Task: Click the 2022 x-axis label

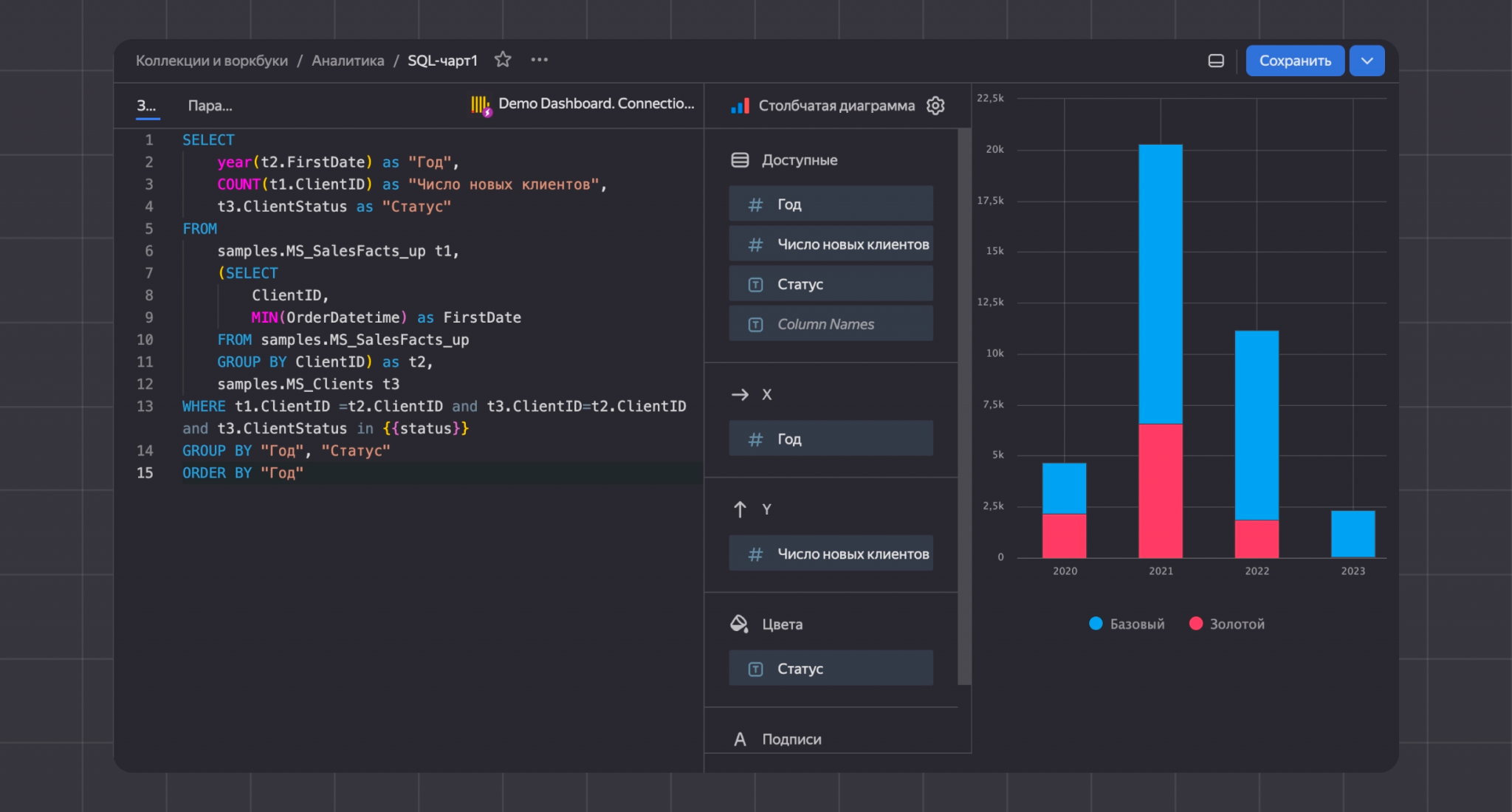Action: (x=1257, y=571)
